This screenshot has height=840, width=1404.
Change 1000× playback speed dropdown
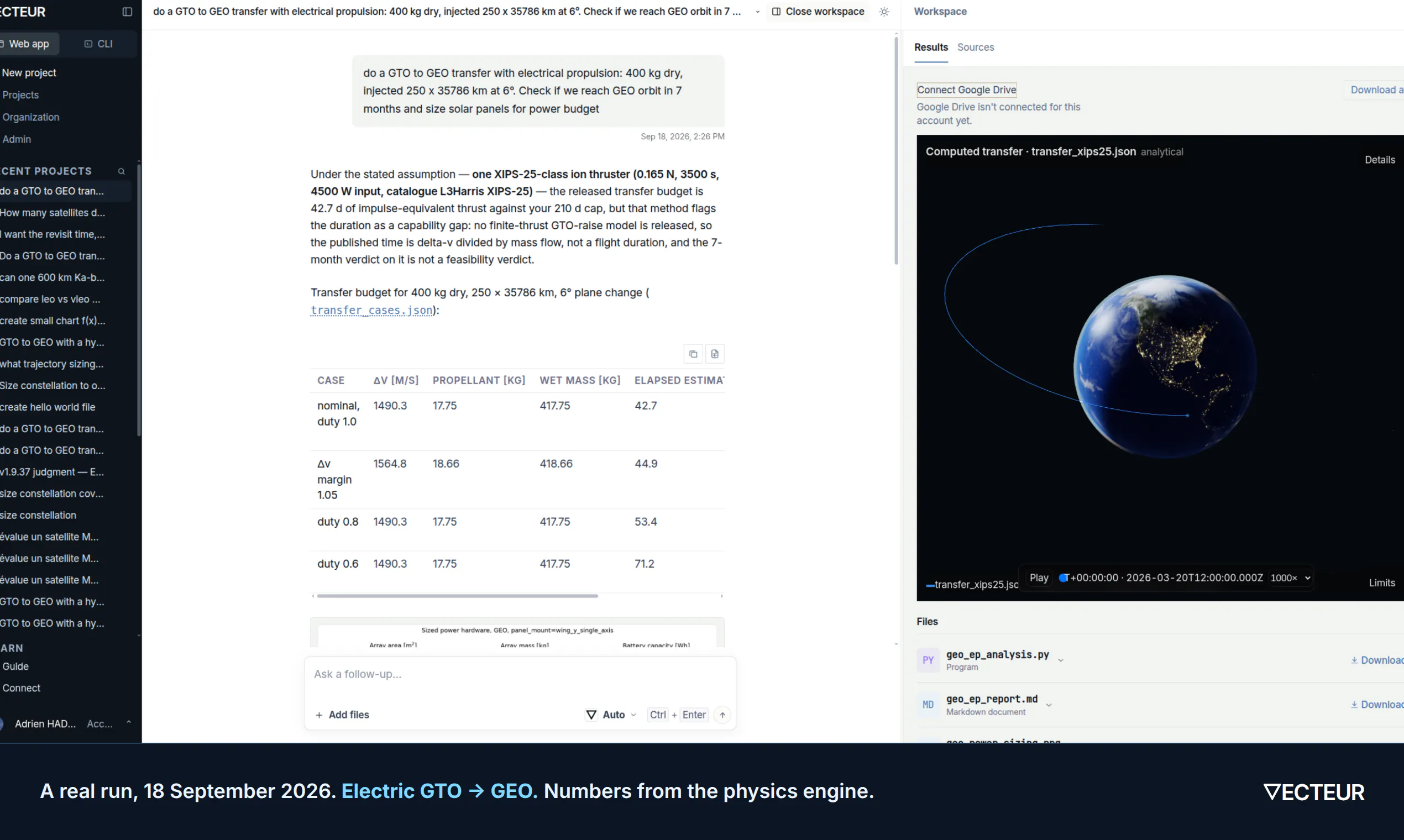coord(1290,577)
